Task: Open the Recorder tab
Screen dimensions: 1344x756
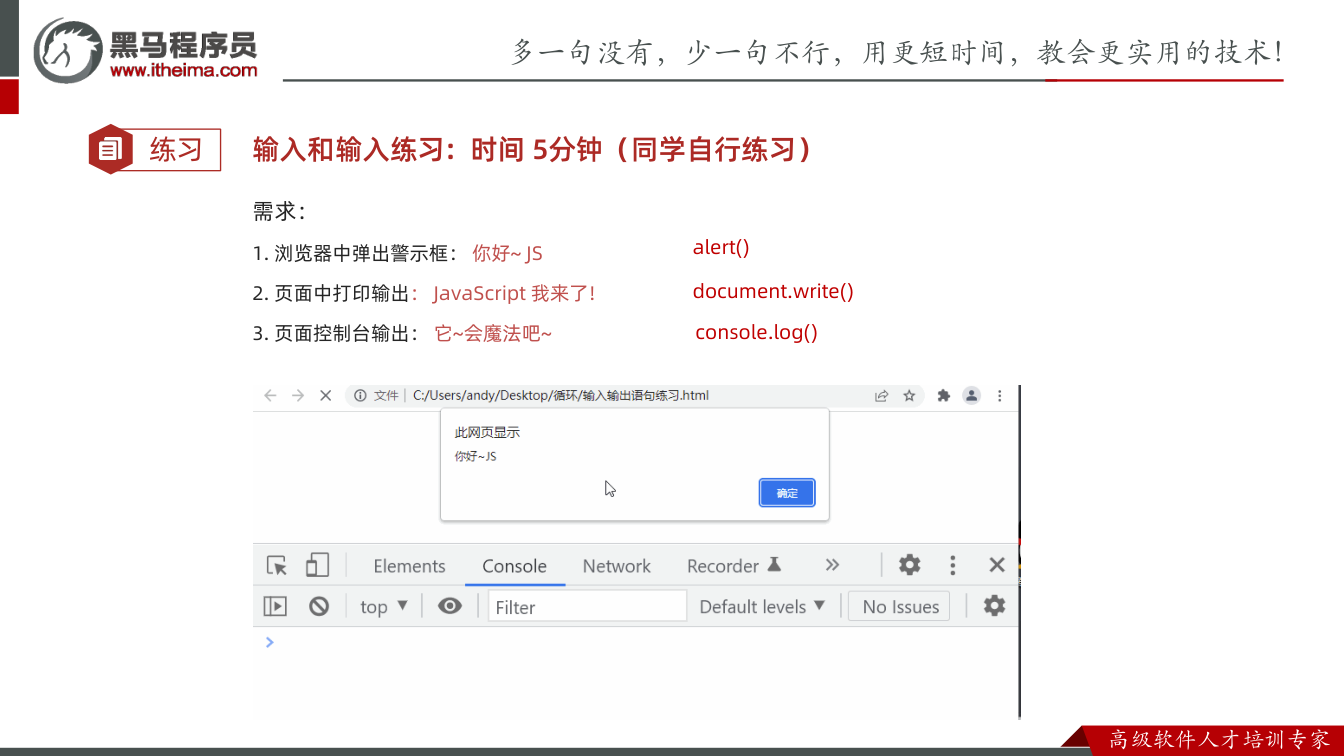Action: click(x=734, y=566)
